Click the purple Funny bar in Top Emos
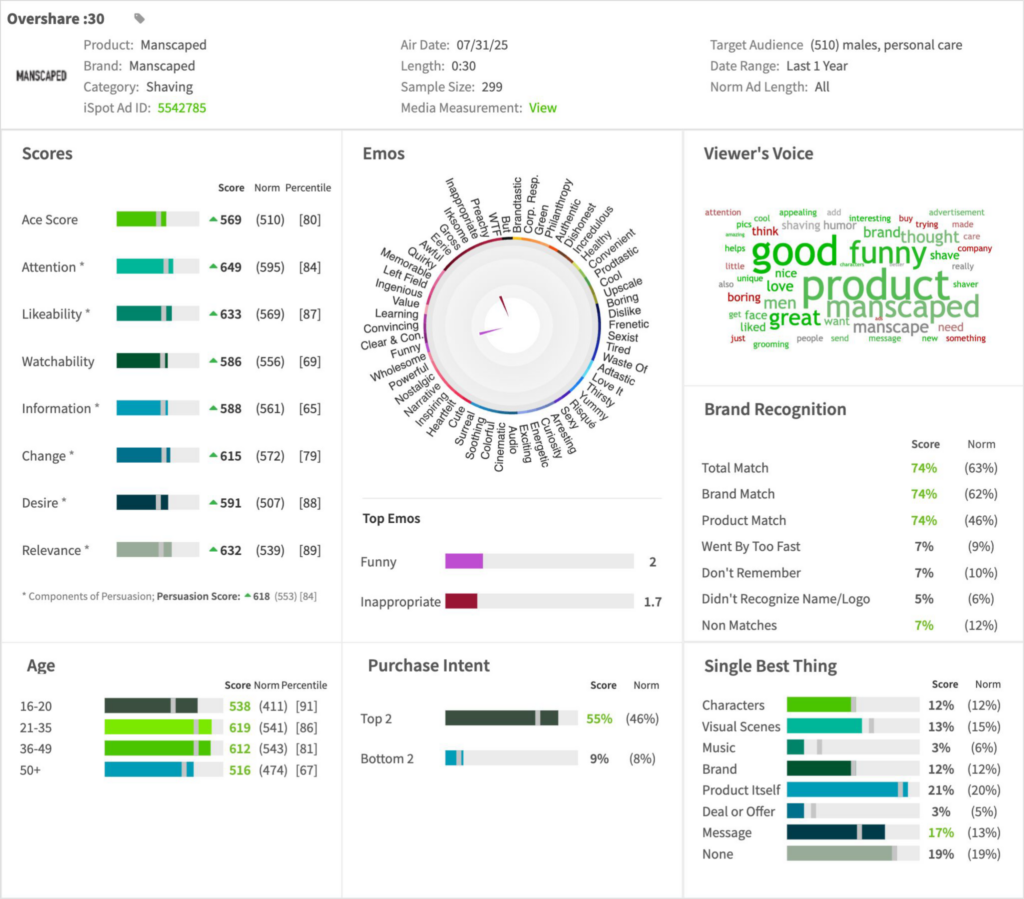Image resolution: width=1024 pixels, height=899 pixels. tap(464, 562)
